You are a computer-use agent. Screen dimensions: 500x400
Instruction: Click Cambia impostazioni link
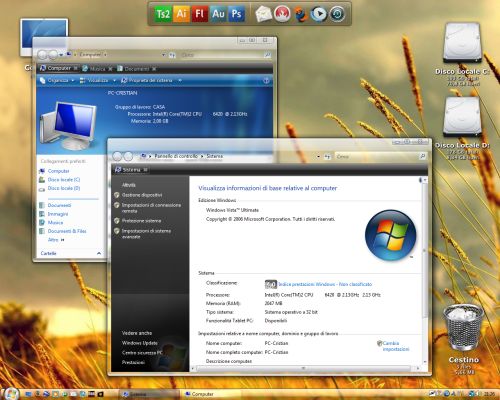396,346
